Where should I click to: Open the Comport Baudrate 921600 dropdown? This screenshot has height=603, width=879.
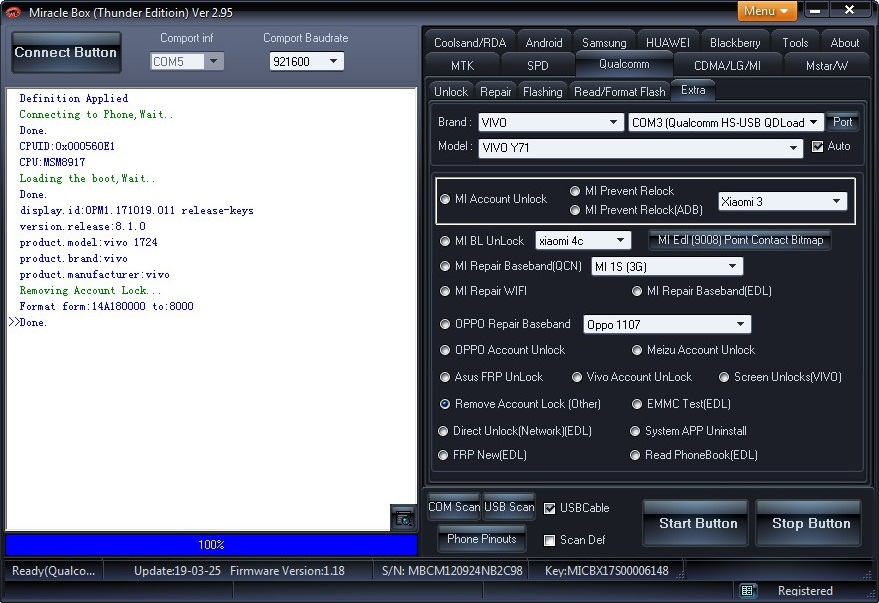tap(306, 61)
